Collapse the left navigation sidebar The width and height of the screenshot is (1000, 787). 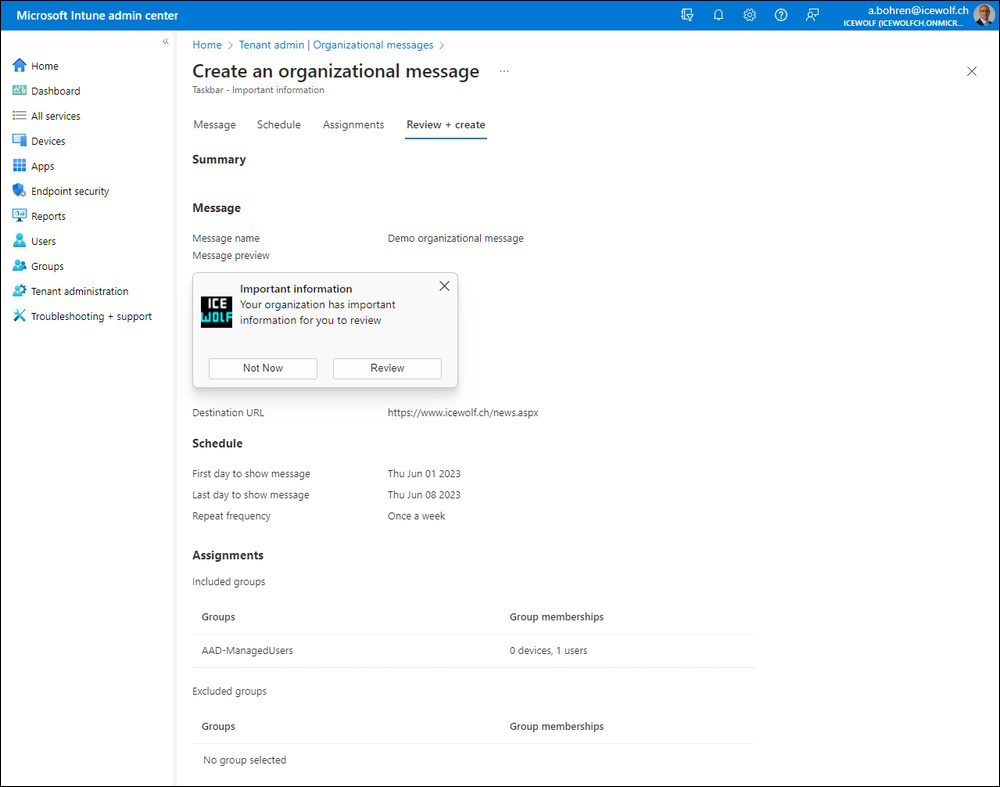coord(165,41)
